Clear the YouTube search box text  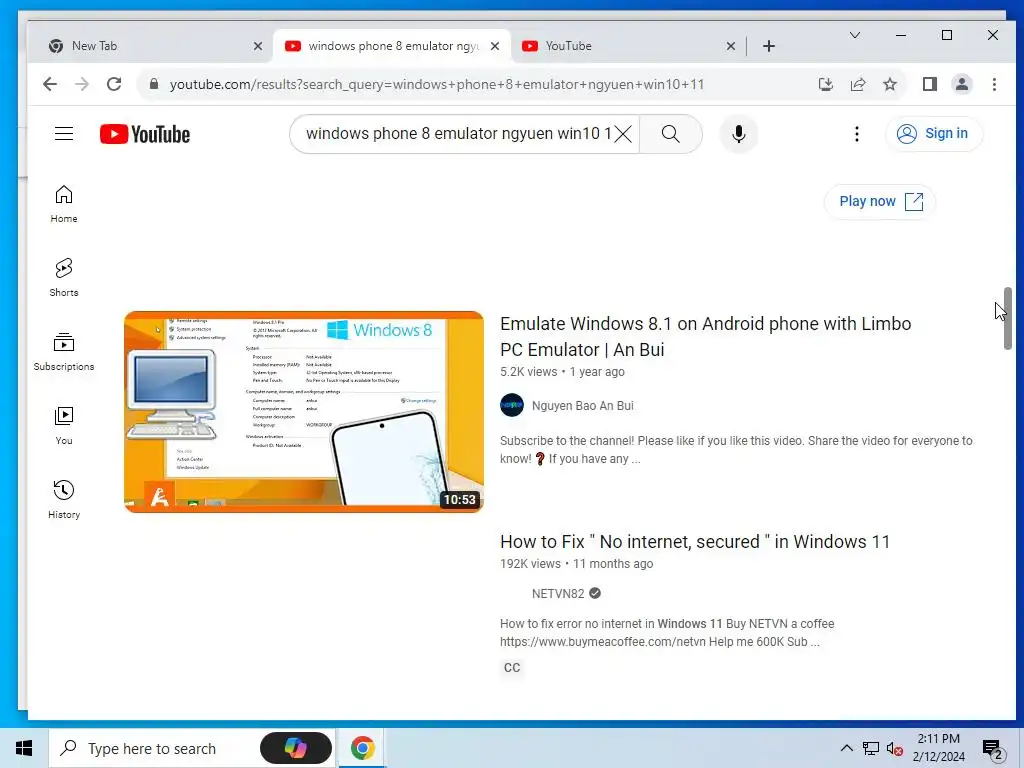(x=624, y=134)
